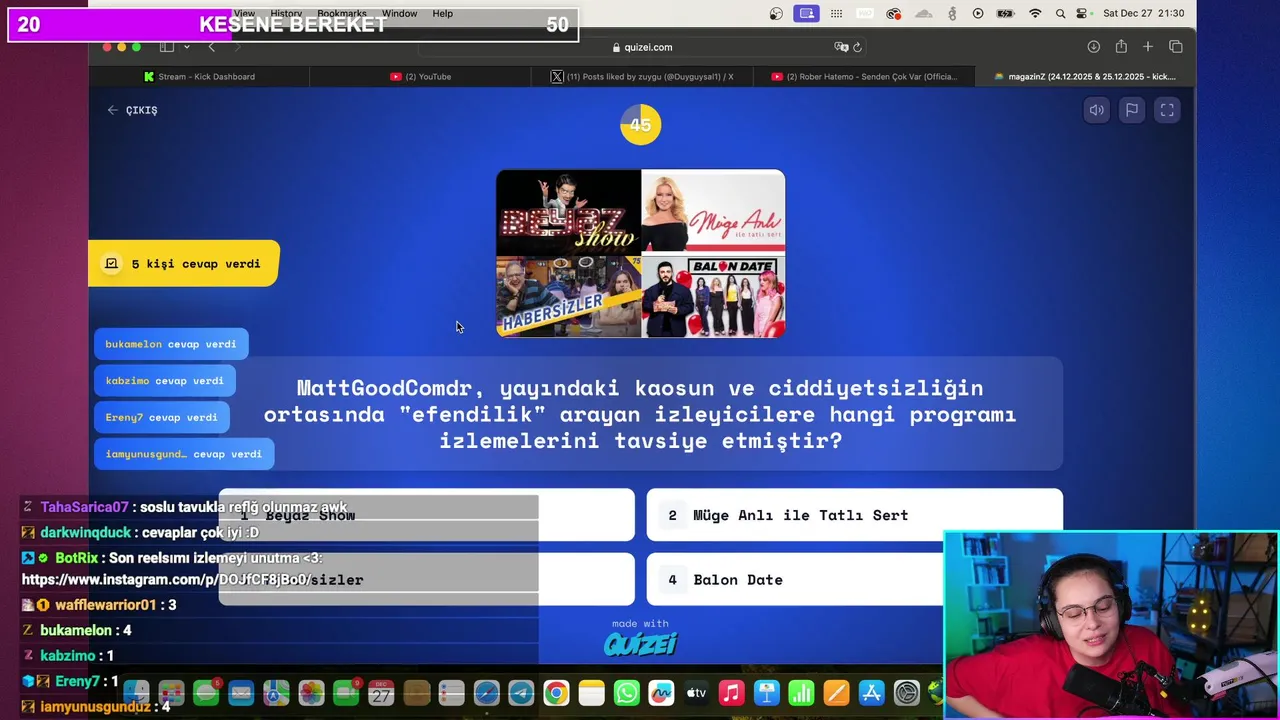Mute the quiz sound with speaker icon
The image size is (1280, 720).
point(1097,110)
